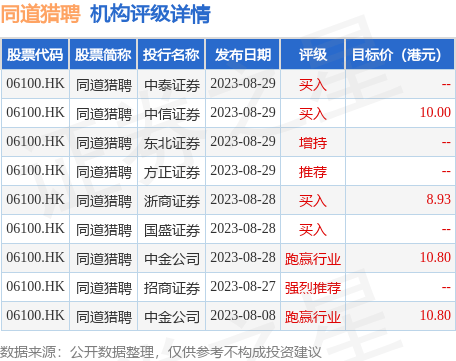Select the 方正证券 cell
The image size is (456, 361).
coord(172,172)
